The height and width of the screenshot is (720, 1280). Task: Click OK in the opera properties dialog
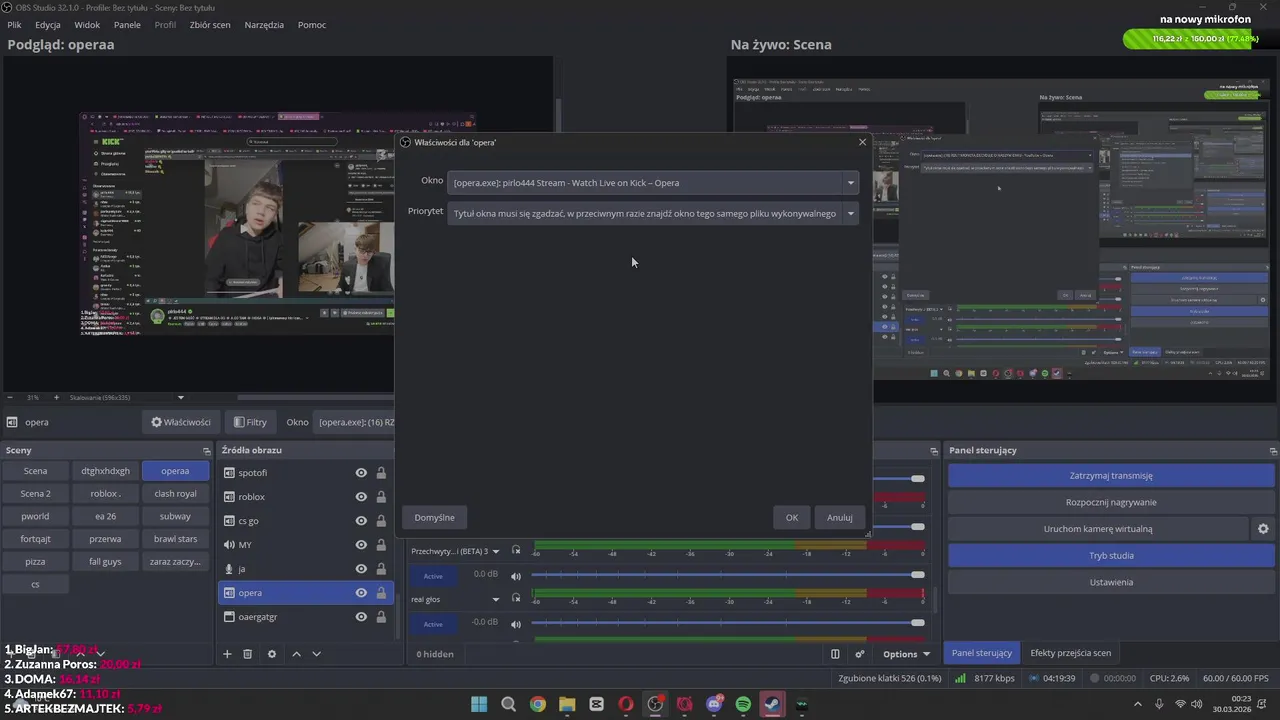792,518
